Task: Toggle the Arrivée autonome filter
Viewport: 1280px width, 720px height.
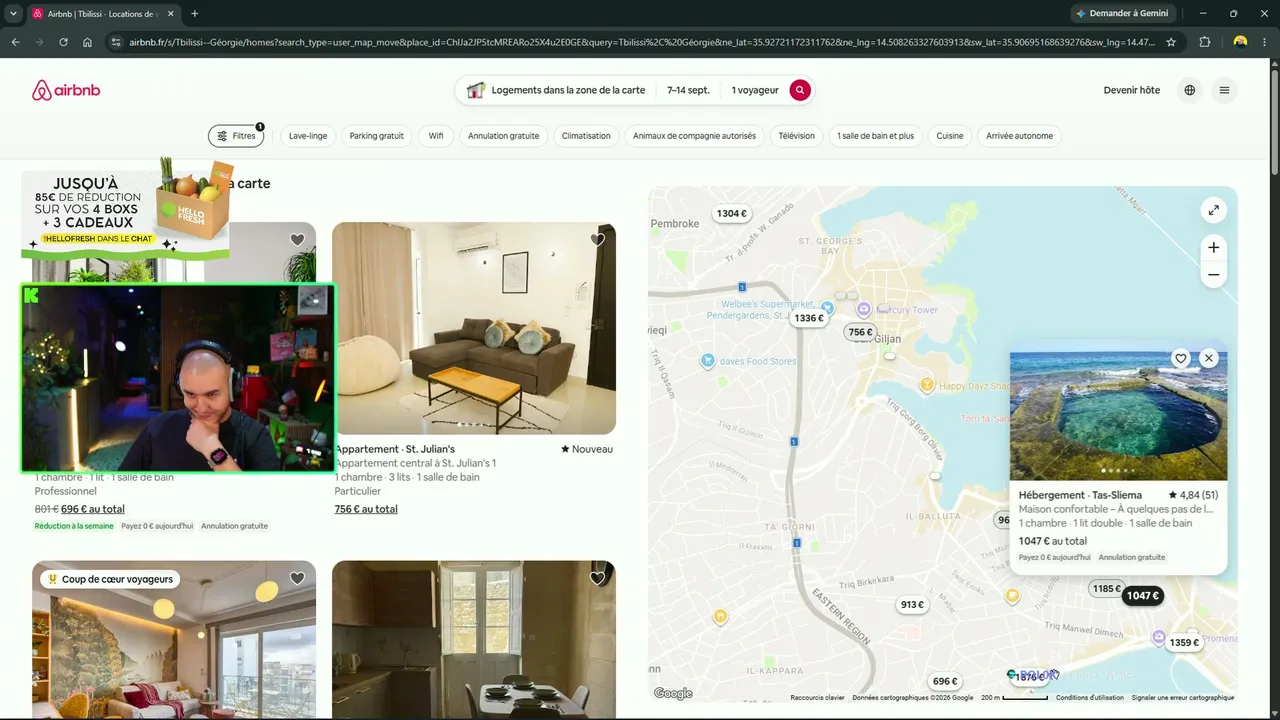Action: point(1019,136)
